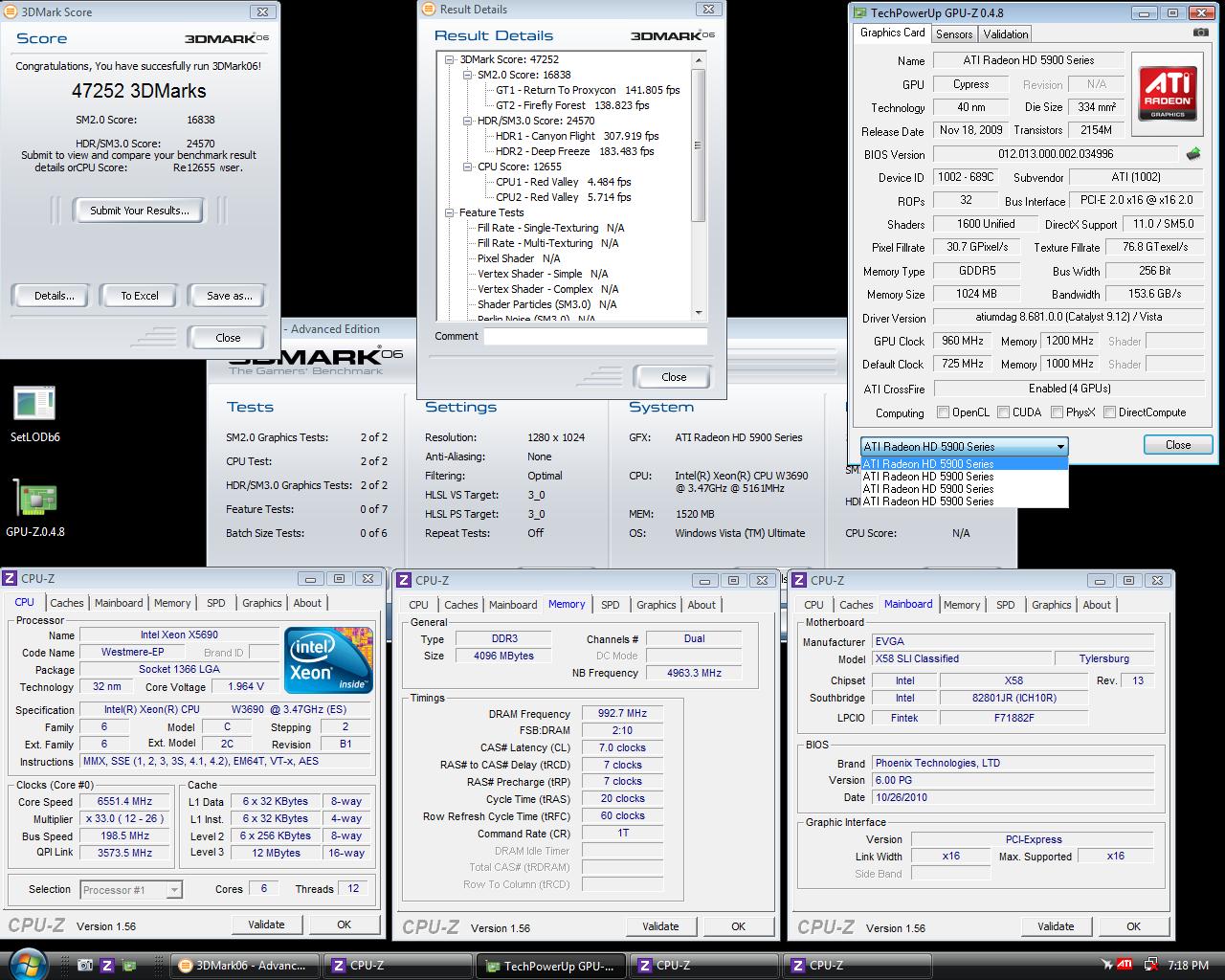The height and width of the screenshot is (980, 1225).
Task: Open SPD tab in the CPU-Z Memory window
Action: tap(611, 605)
